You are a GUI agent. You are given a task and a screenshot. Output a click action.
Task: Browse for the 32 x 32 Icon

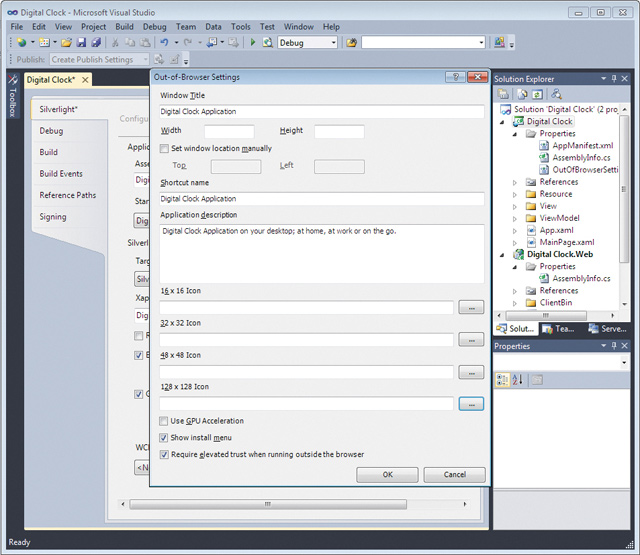(471, 340)
